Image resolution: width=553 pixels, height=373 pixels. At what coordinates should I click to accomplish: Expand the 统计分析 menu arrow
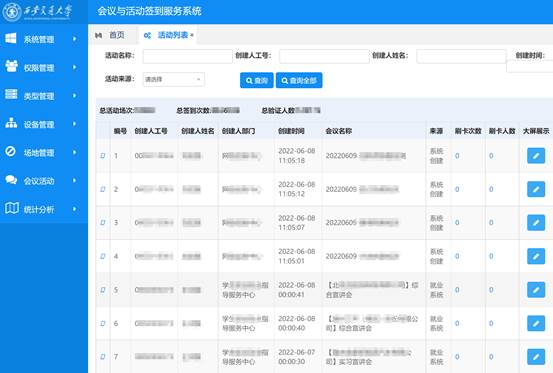tap(74, 209)
